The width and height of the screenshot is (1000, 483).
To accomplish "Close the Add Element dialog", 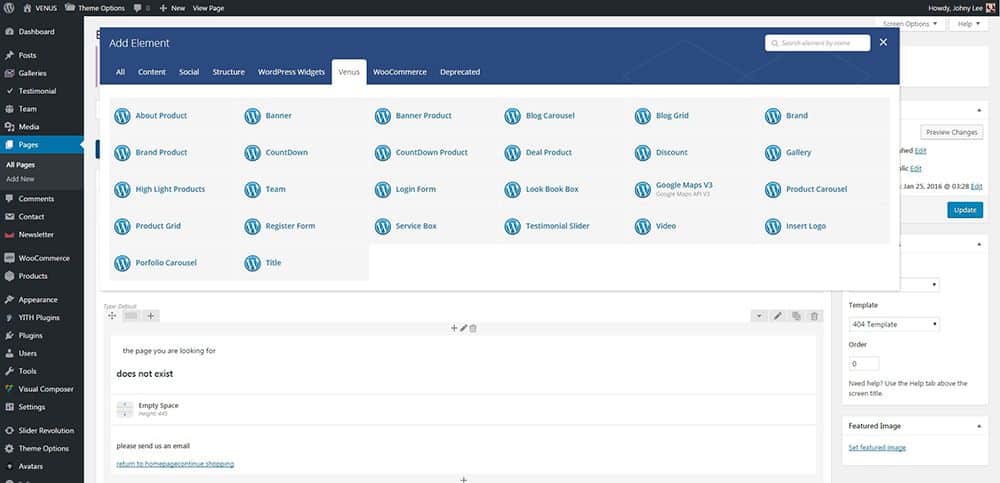I will coord(883,42).
